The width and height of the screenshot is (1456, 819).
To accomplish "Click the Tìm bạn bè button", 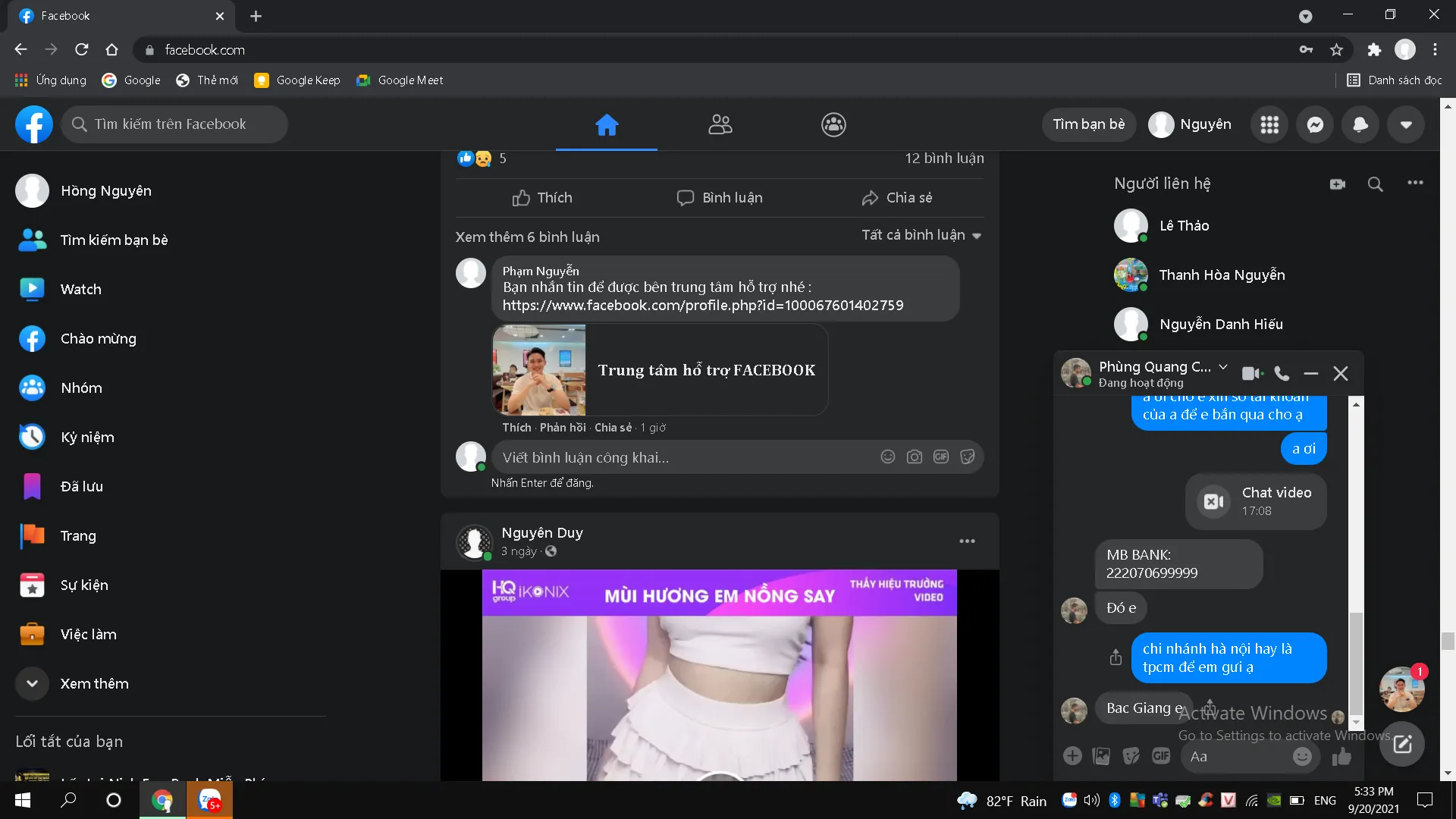I will point(1088,124).
